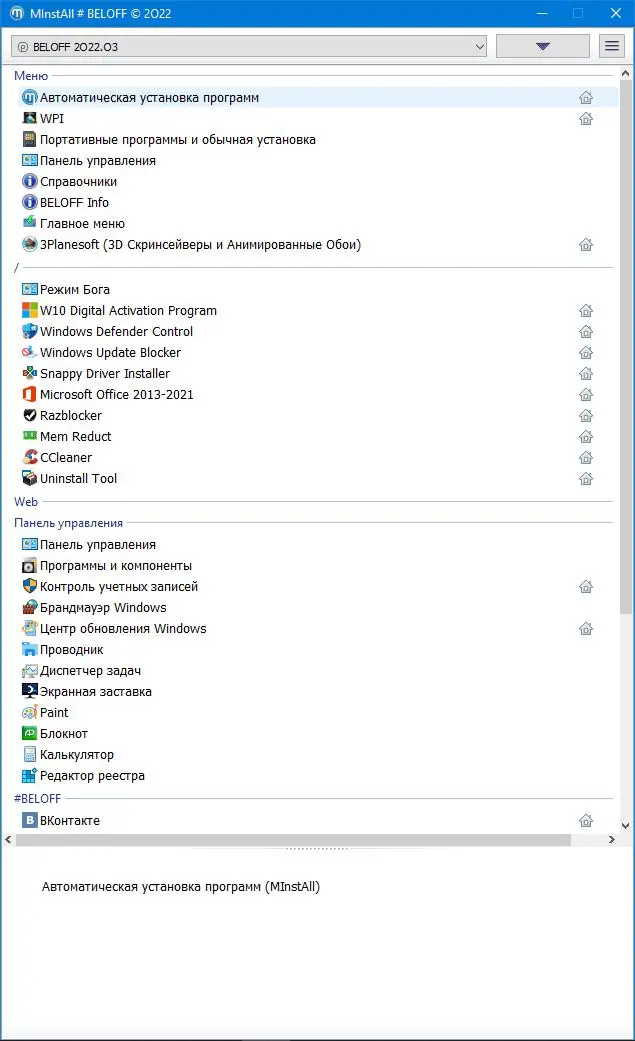The image size is (635, 1041).
Task: Click the CCleaner icon
Action: pyautogui.click(x=29, y=457)
